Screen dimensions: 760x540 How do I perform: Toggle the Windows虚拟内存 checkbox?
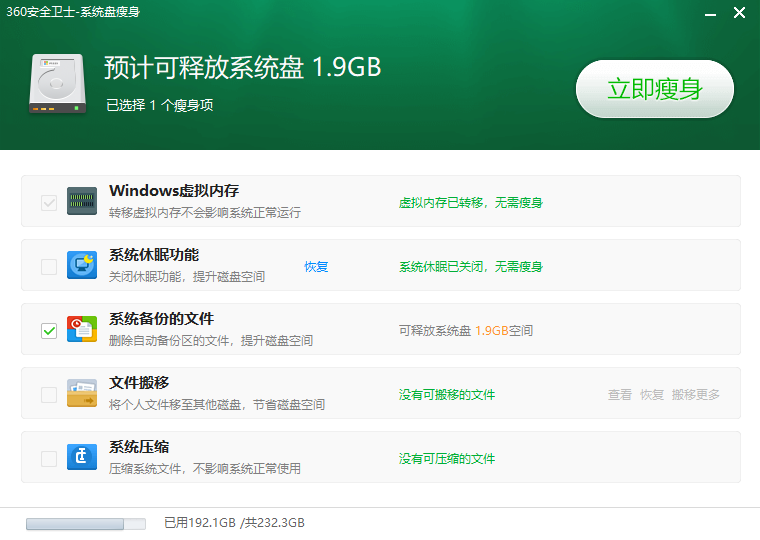(x=48, y=202)
